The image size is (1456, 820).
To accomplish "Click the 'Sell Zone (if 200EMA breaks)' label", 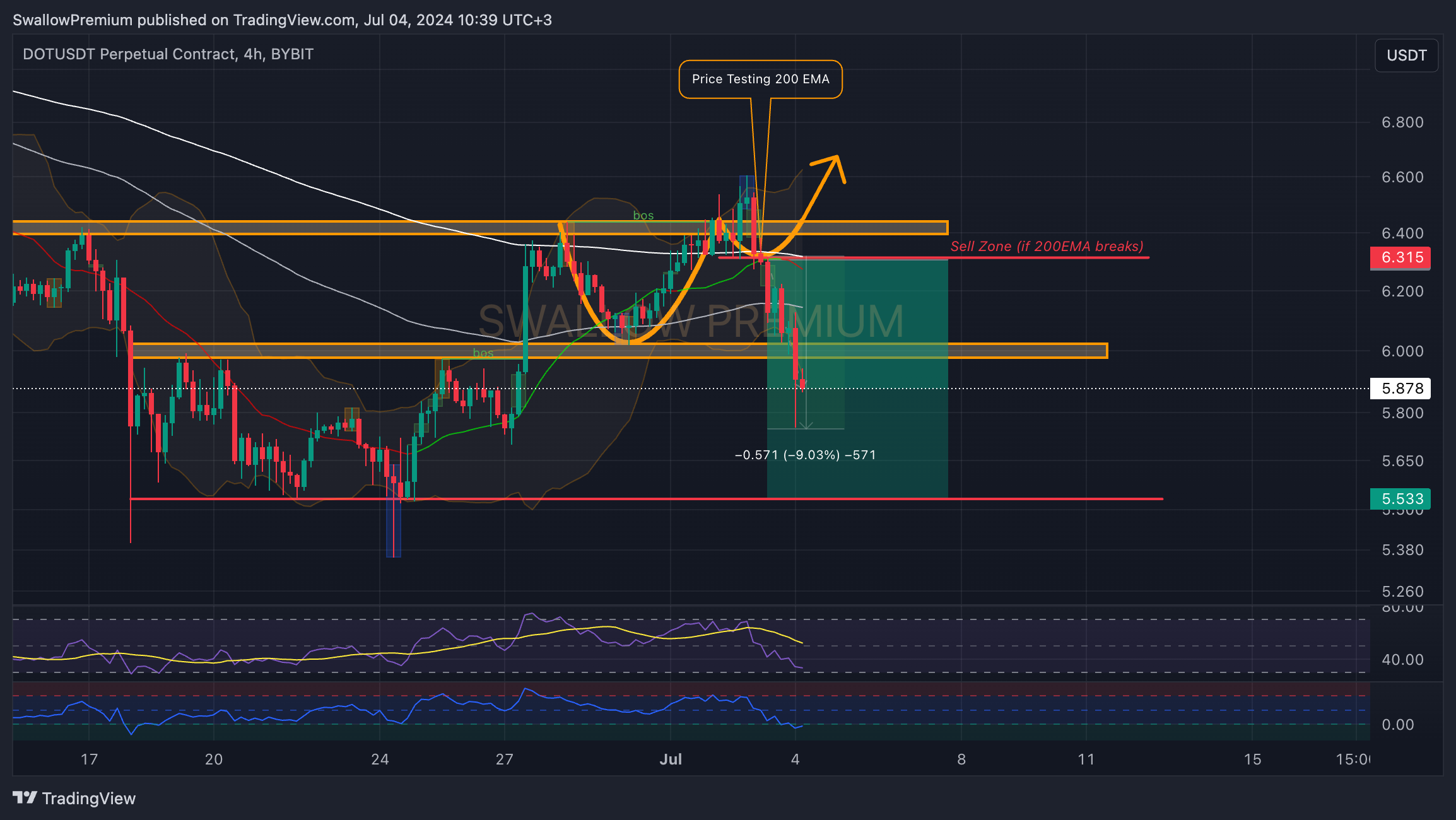I will click(x=1047, y=247).
